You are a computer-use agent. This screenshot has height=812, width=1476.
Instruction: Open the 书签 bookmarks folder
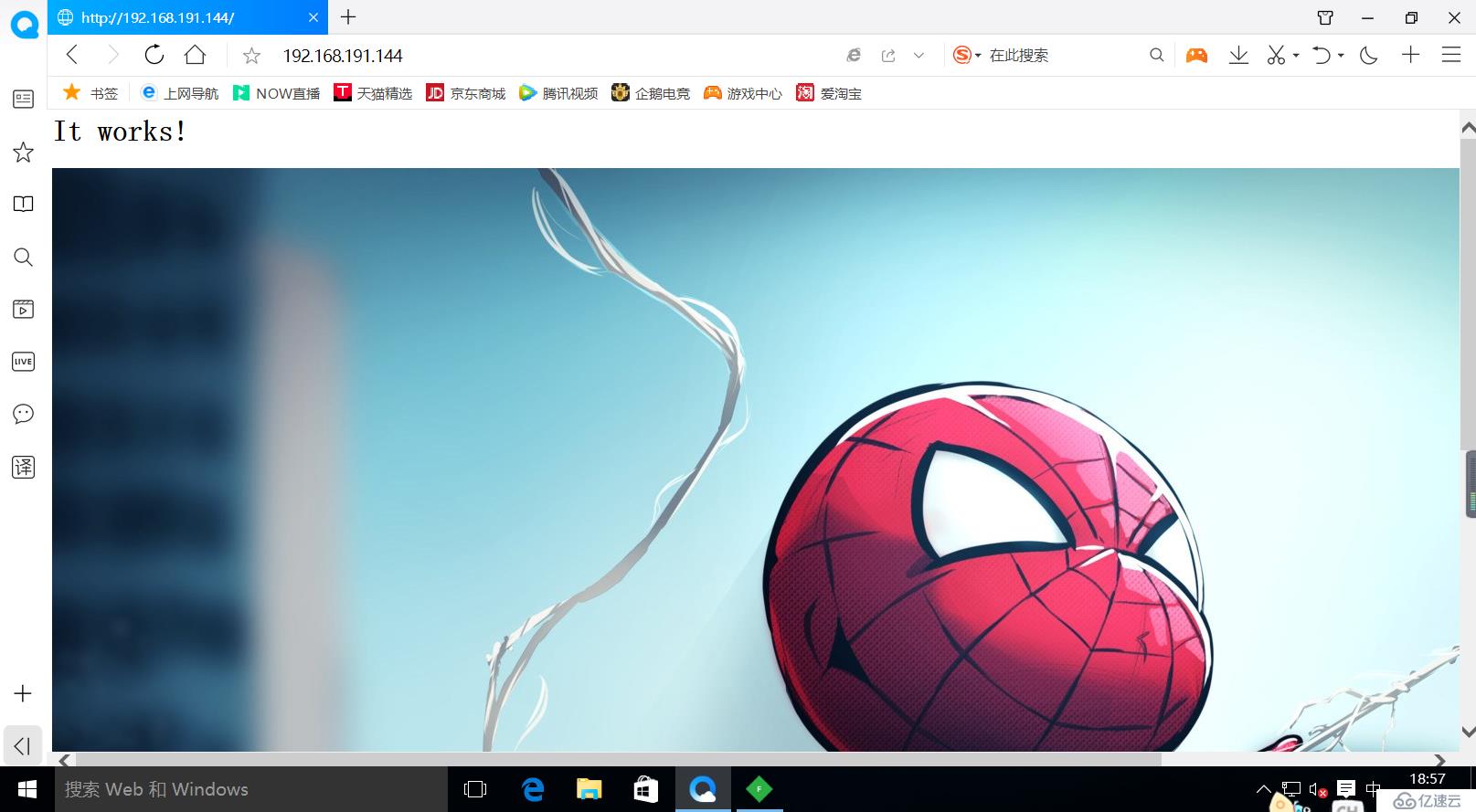tap(90, 93)
